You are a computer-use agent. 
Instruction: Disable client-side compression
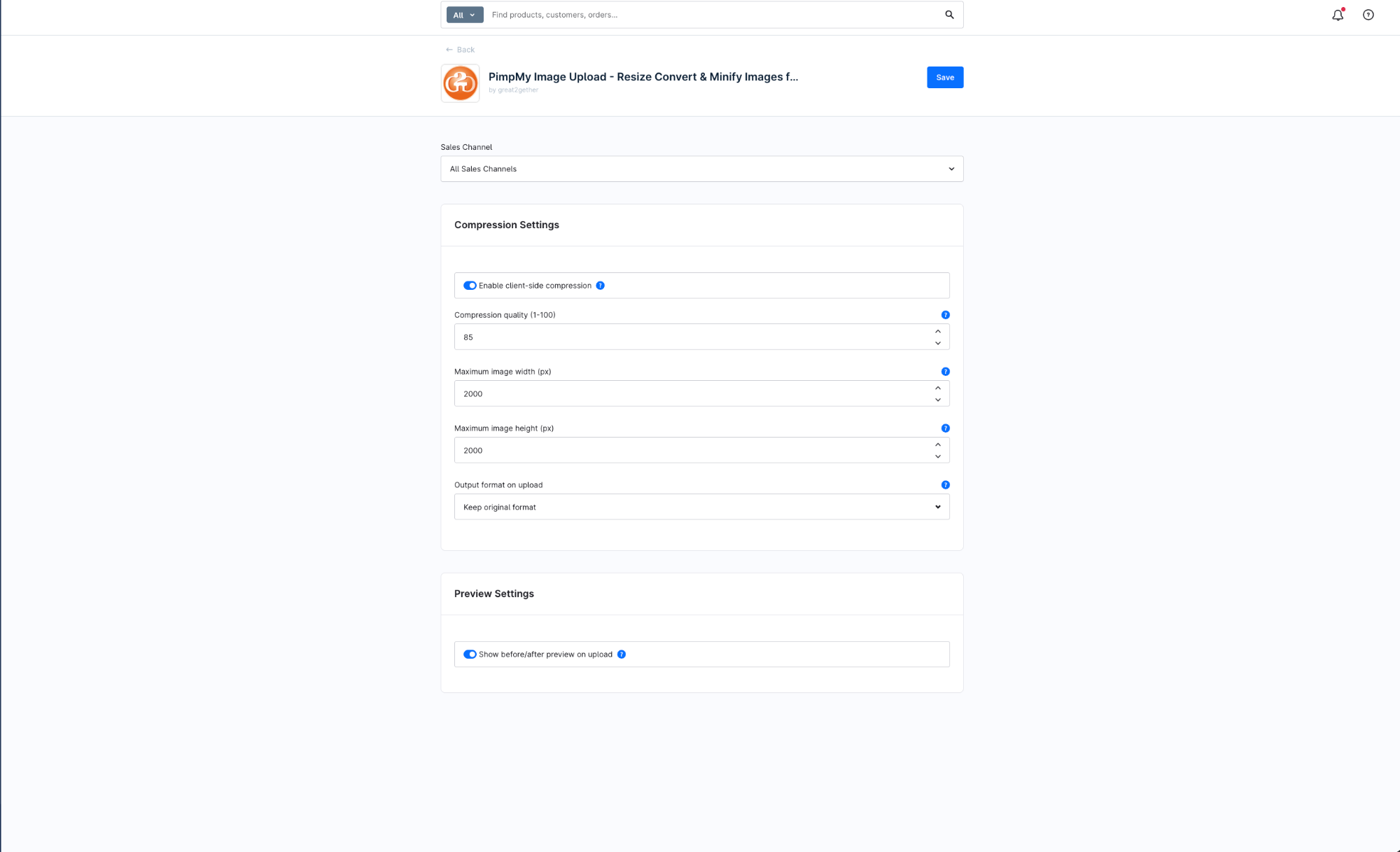(x=469, y=285)
